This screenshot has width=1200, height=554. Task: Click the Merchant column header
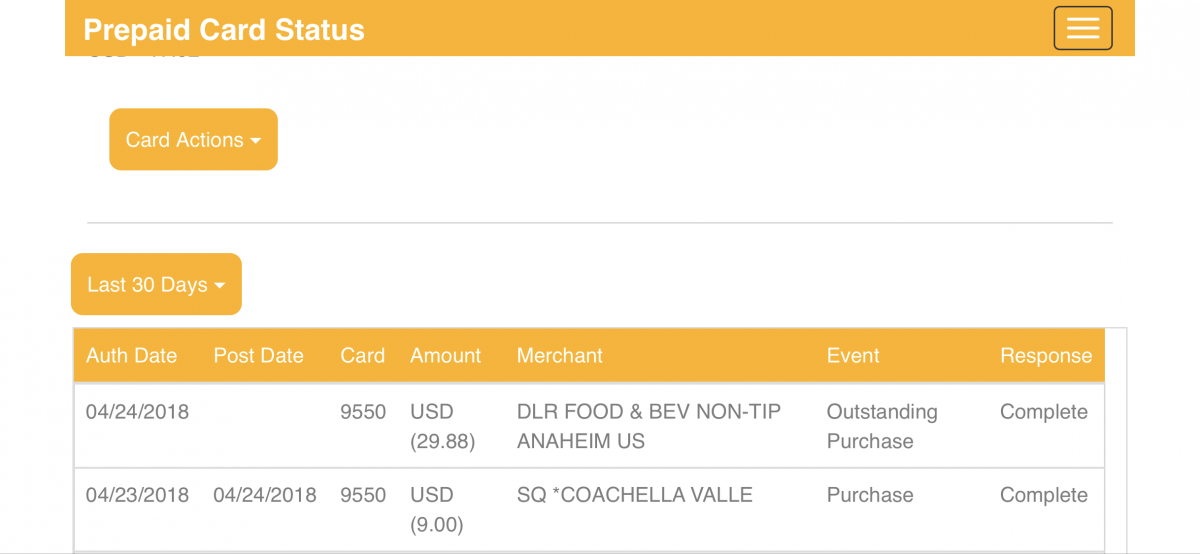559,356
